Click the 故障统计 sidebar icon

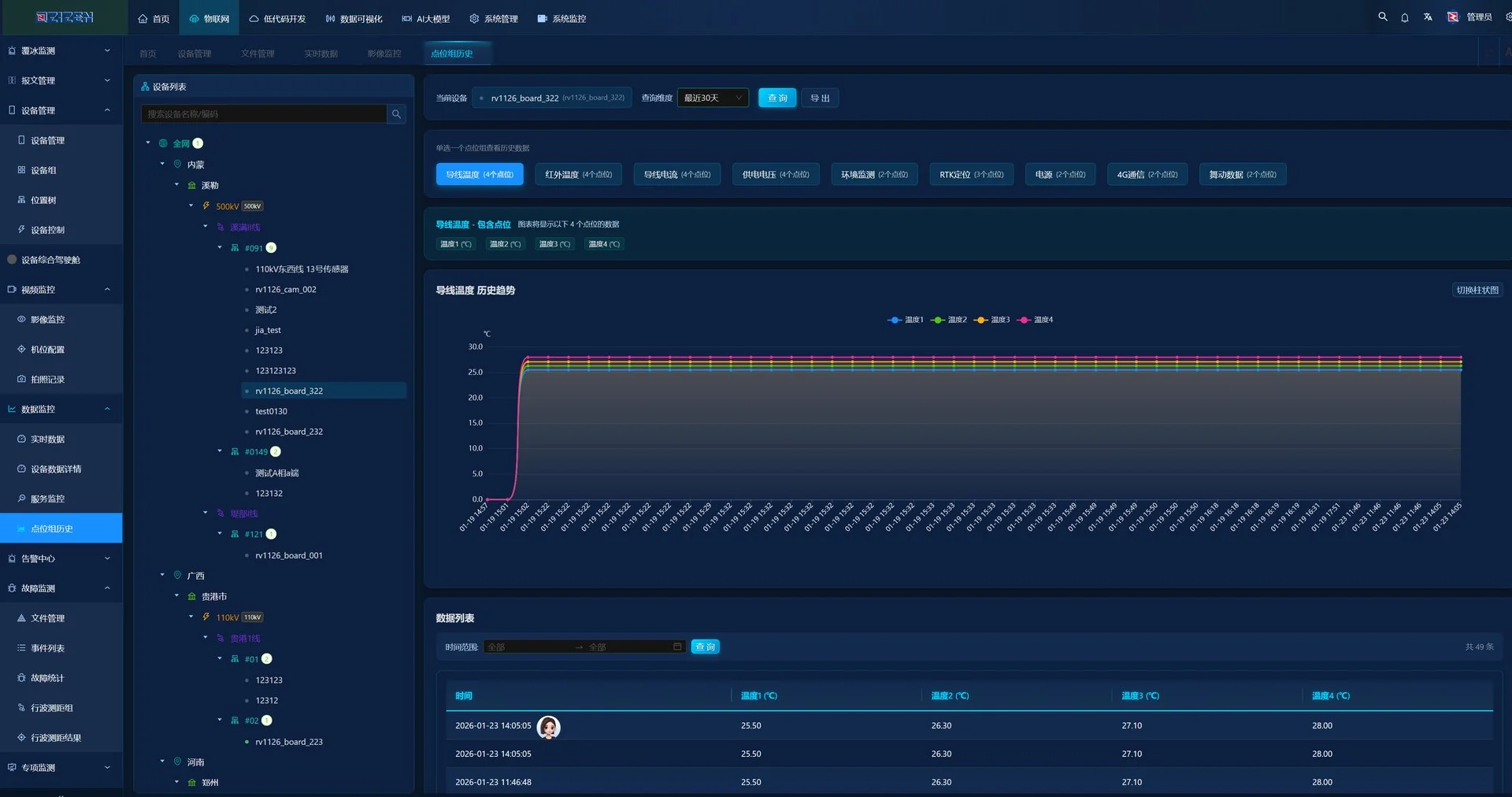pyautogui.click(x=21, y=677)
